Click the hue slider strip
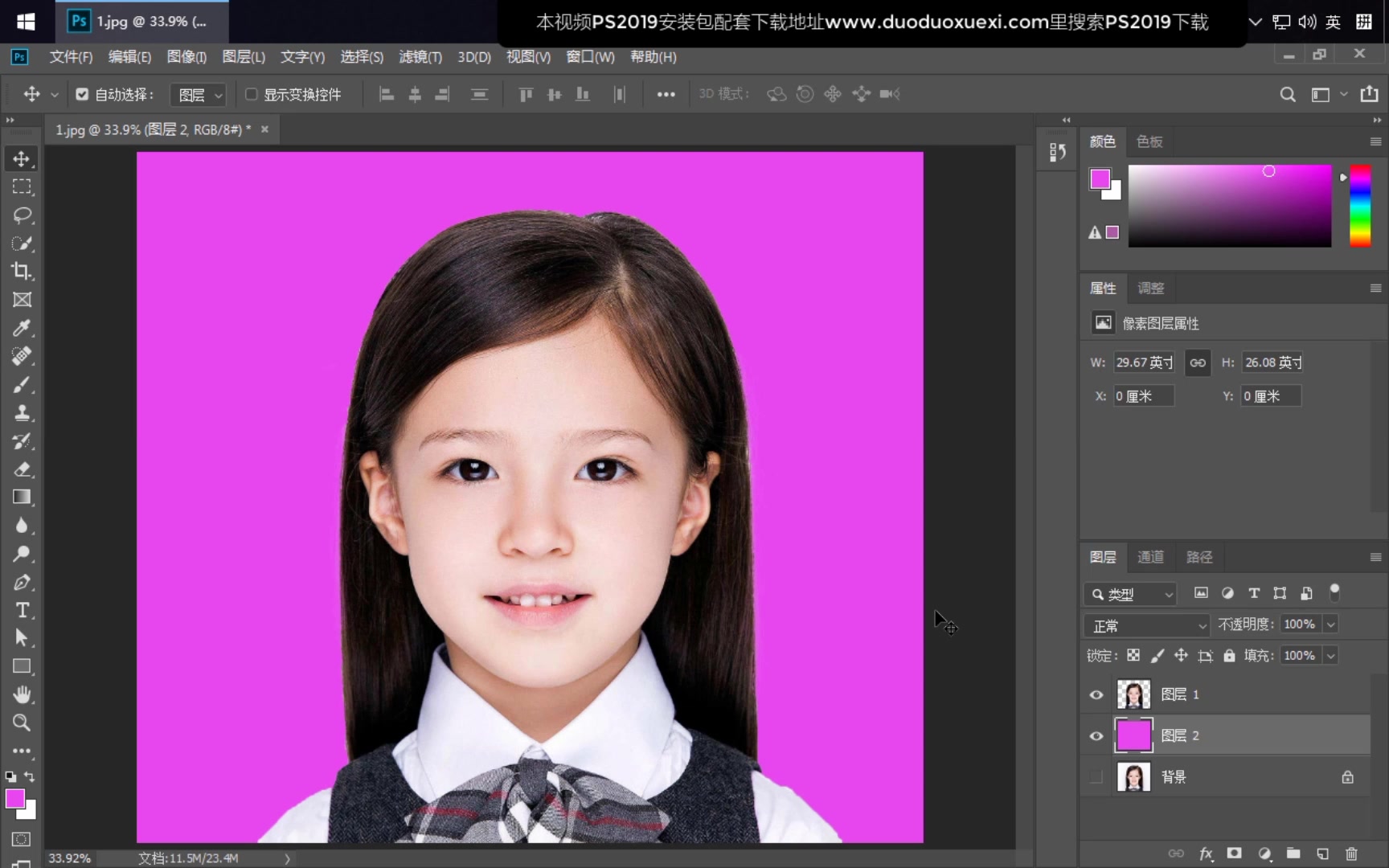The height and width of the screenshot is (868, 1389). [1360, 206]
